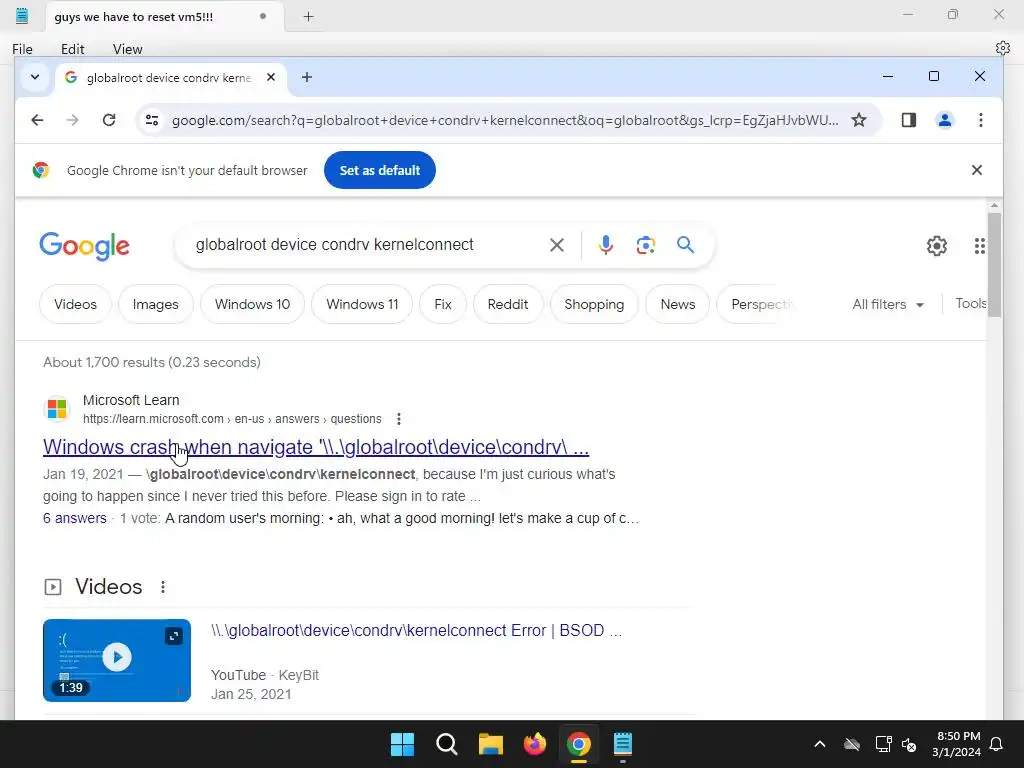
Task: Go to Google homepage via logo
Action: (84, 246)
